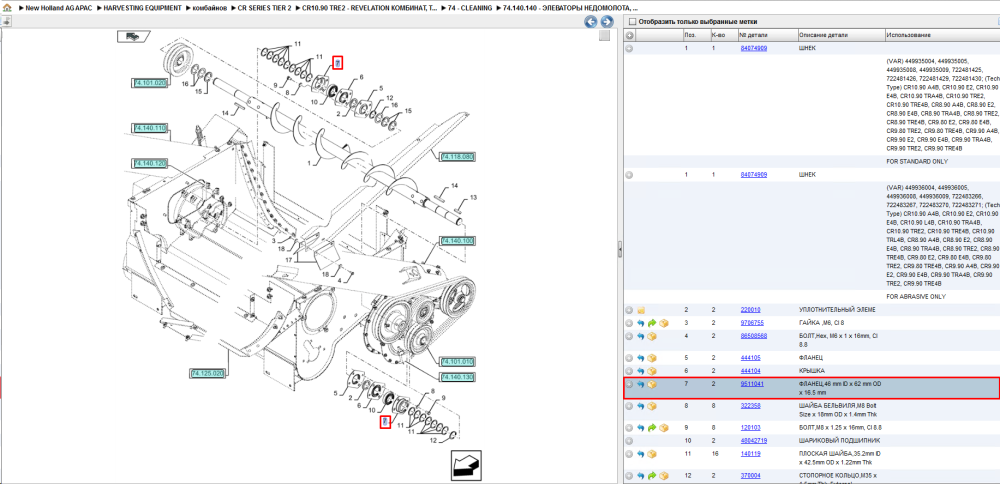Open part number link 86508568
The width and height of the screenshot is (1000, 484).
click(x=753, y=336)
